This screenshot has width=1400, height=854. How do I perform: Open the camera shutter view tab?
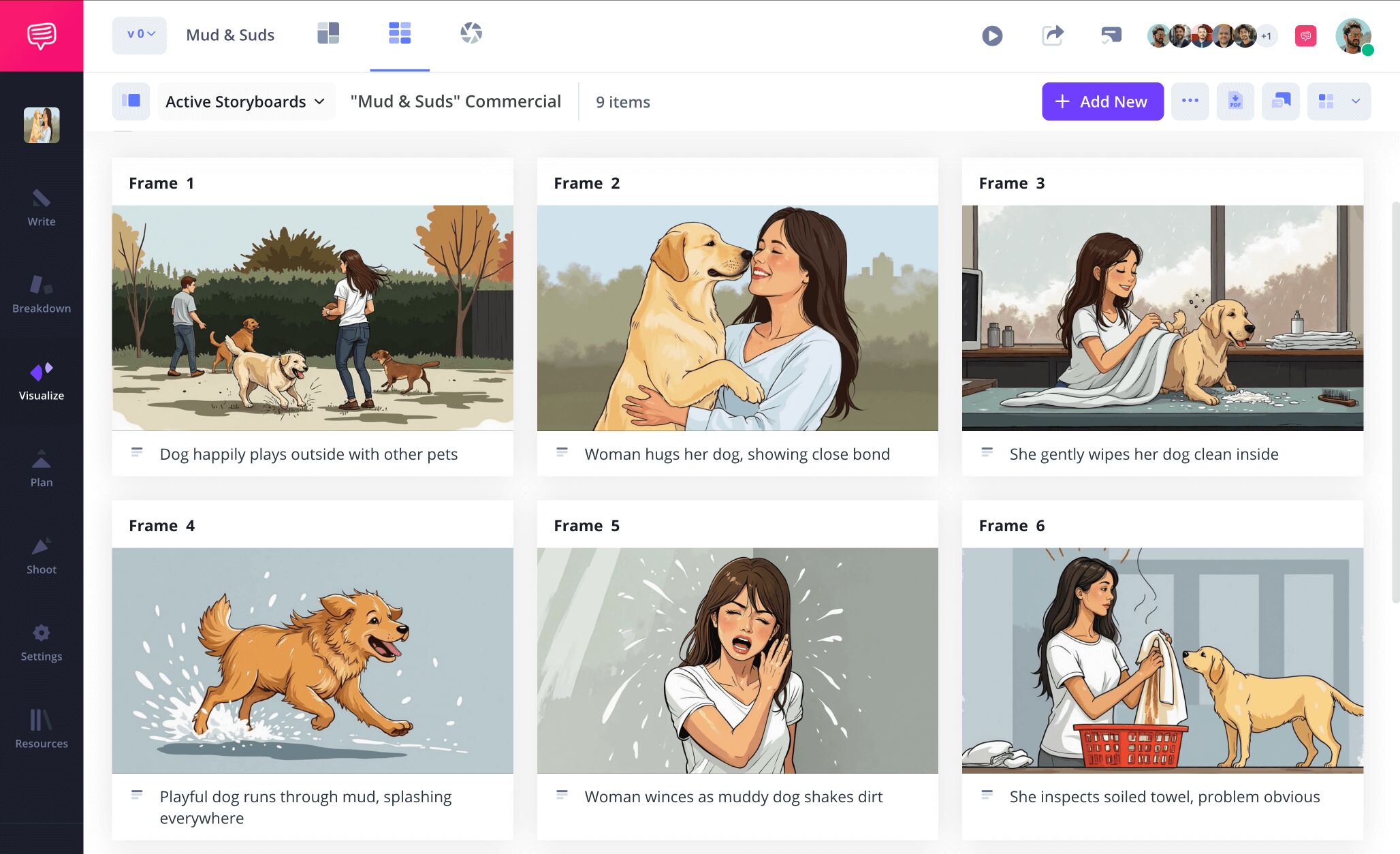point(471,33)
